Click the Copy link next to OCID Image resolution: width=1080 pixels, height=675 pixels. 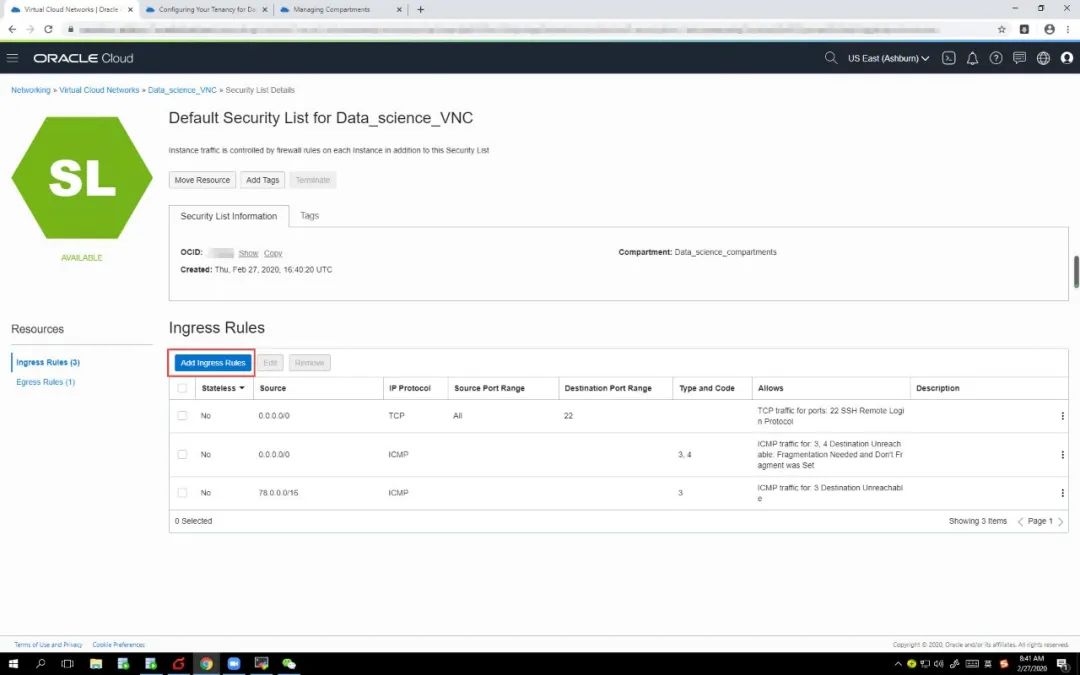tap(273, 253)
